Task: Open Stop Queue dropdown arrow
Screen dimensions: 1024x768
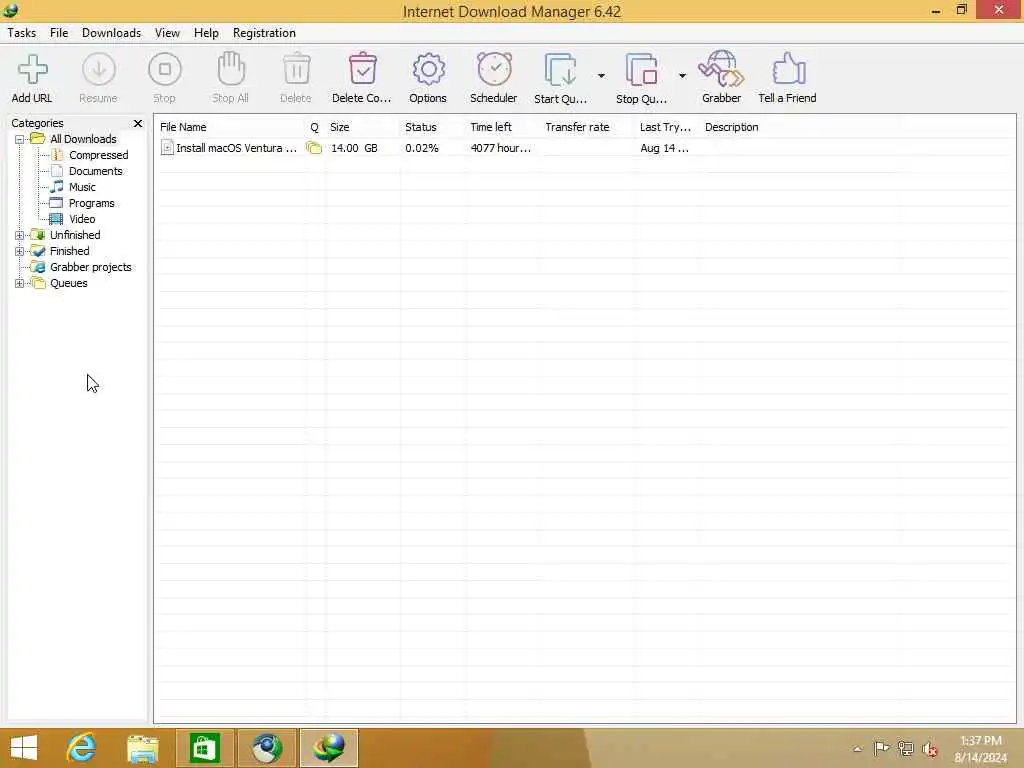Action: tap(682, 76)
